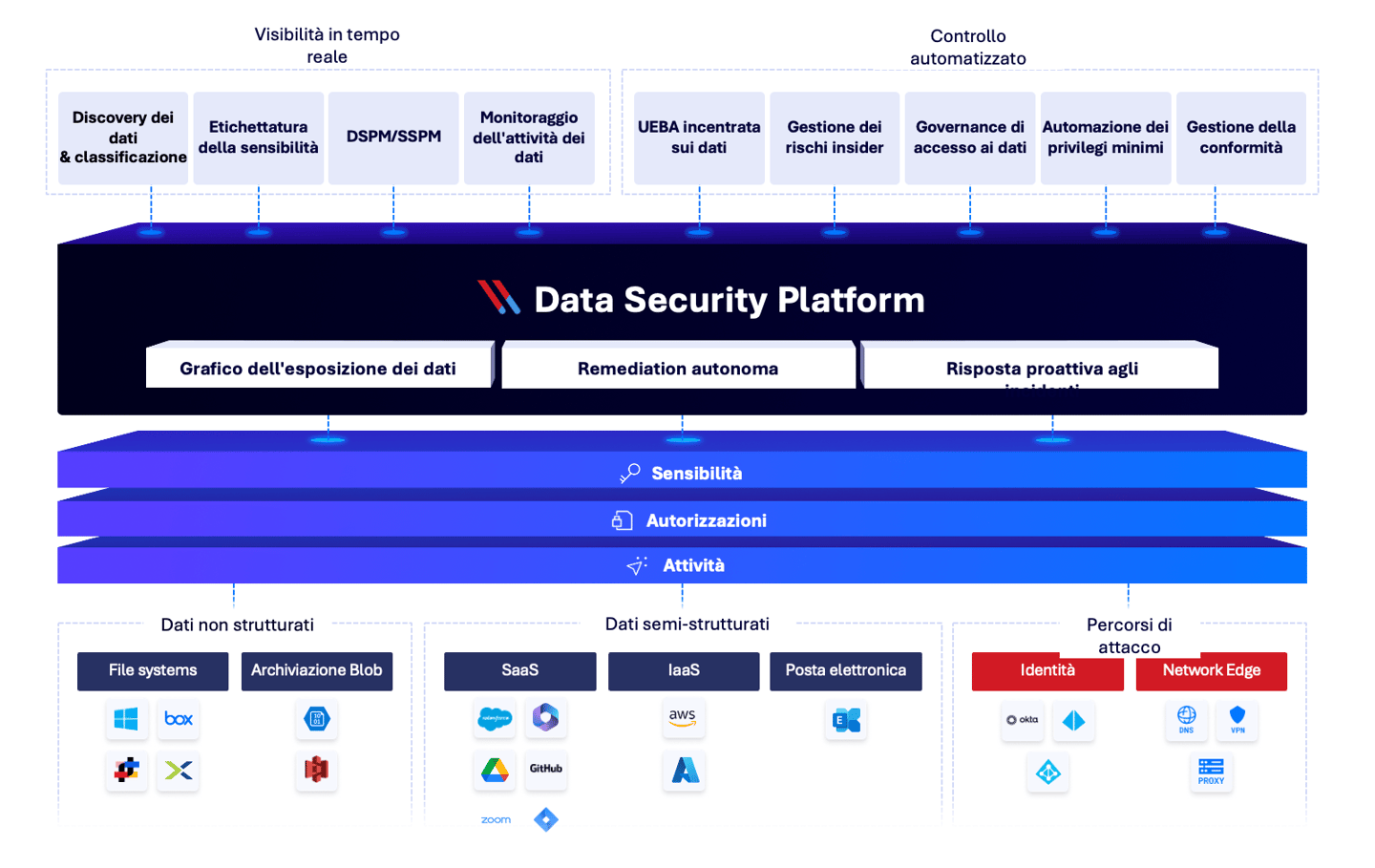Click the Amazon Redshift icon

click(316, 771)
